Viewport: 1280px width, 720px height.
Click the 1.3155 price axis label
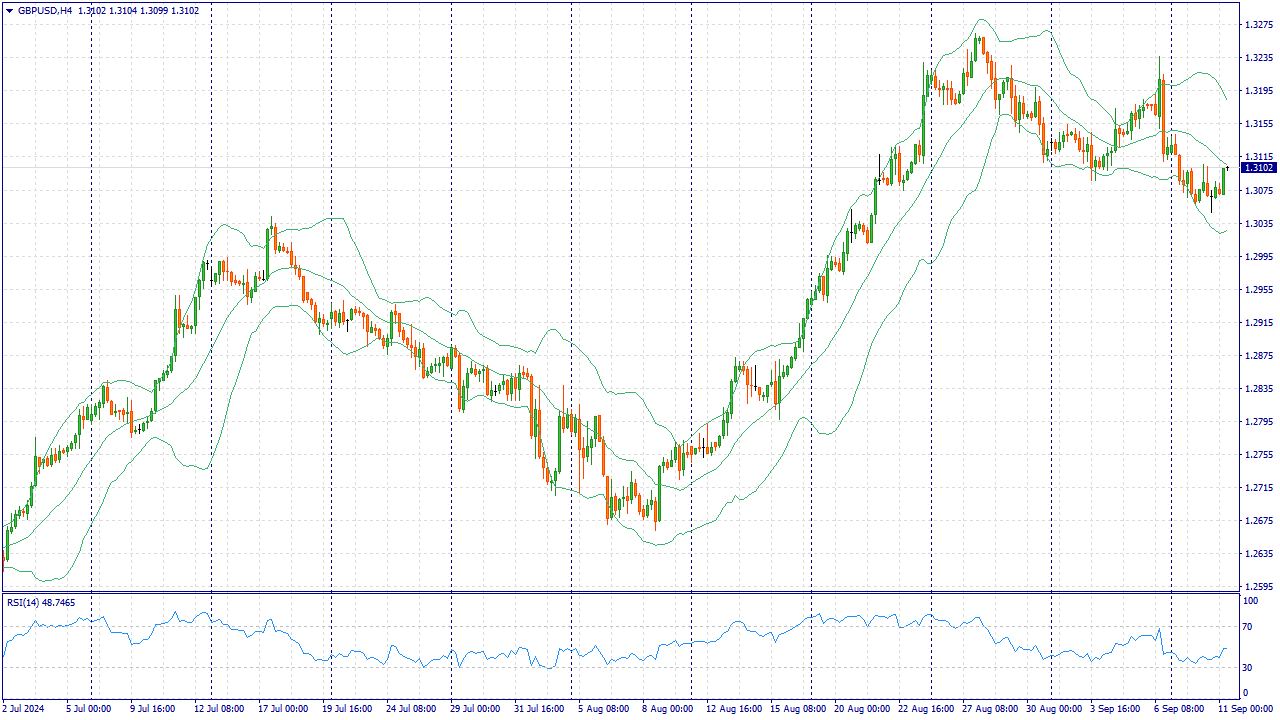tap(1257, 124)
